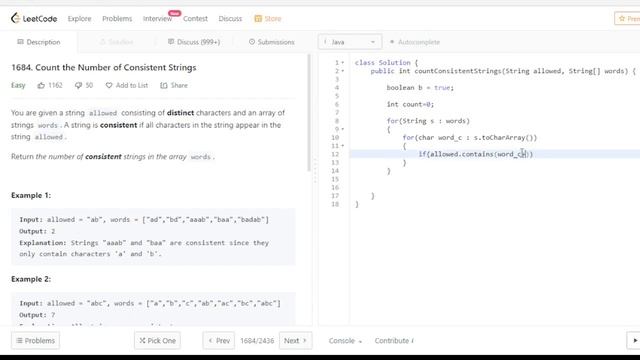640x360 pixels.
Task: Expand the Console panel
Action: point(345,340)
